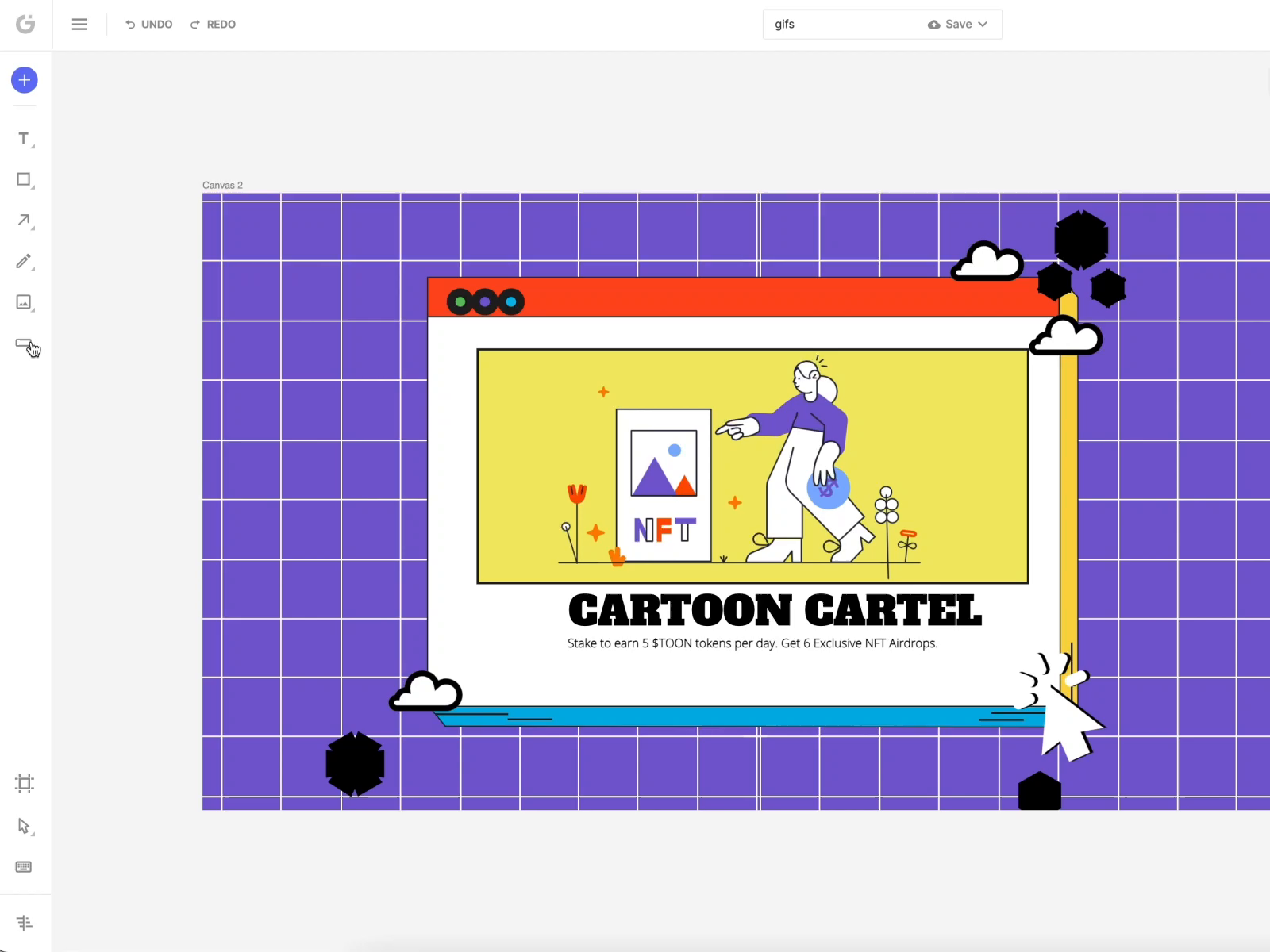Pick the Arrow line tool
1270x952 pixels.
pyautogui.click(x=24, y=221)
